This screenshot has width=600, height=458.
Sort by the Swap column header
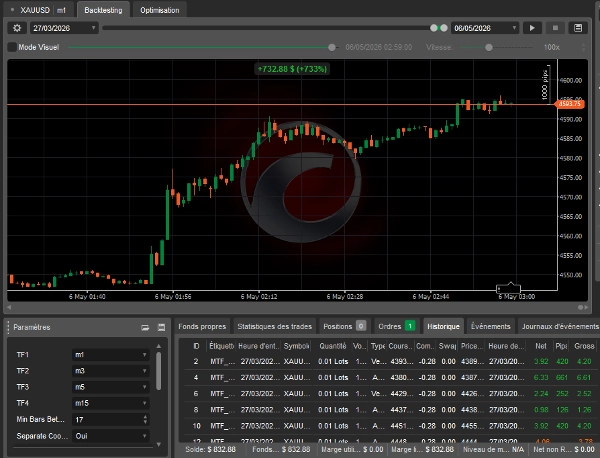[447, 346]
